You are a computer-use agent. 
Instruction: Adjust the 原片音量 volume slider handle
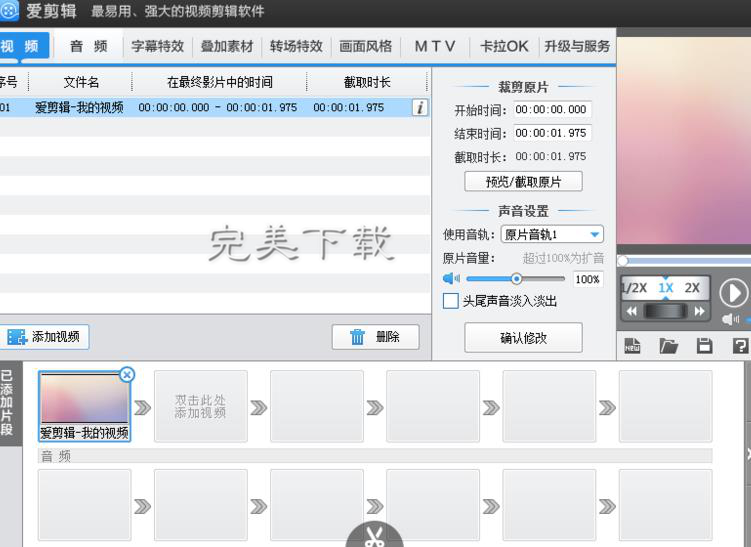(x=516, y=278)
